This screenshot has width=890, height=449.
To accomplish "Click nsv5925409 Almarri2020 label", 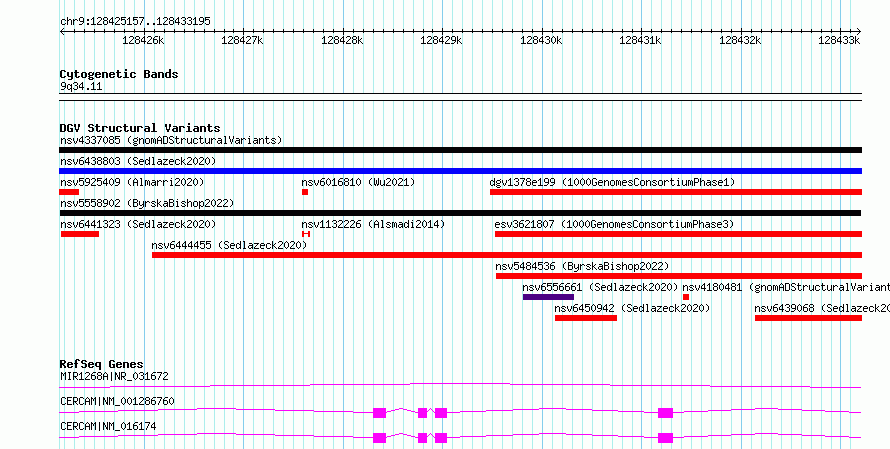I will pyautogui.click(x=132, y=182).
